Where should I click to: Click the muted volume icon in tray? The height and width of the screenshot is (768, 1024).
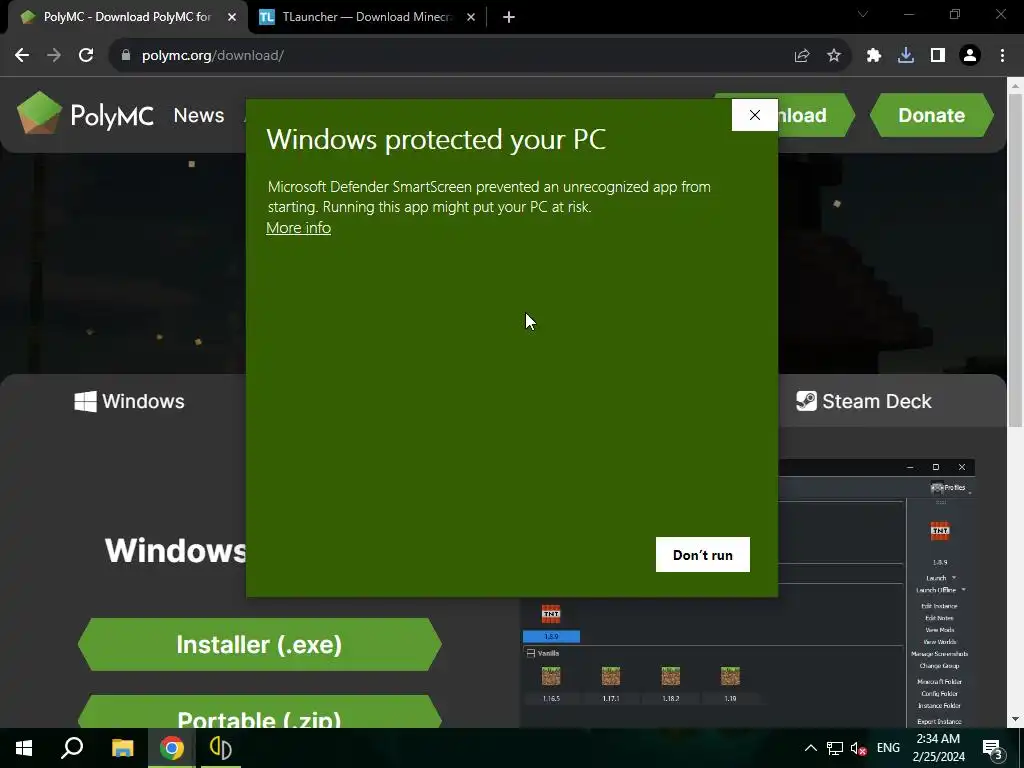point(858,748)
